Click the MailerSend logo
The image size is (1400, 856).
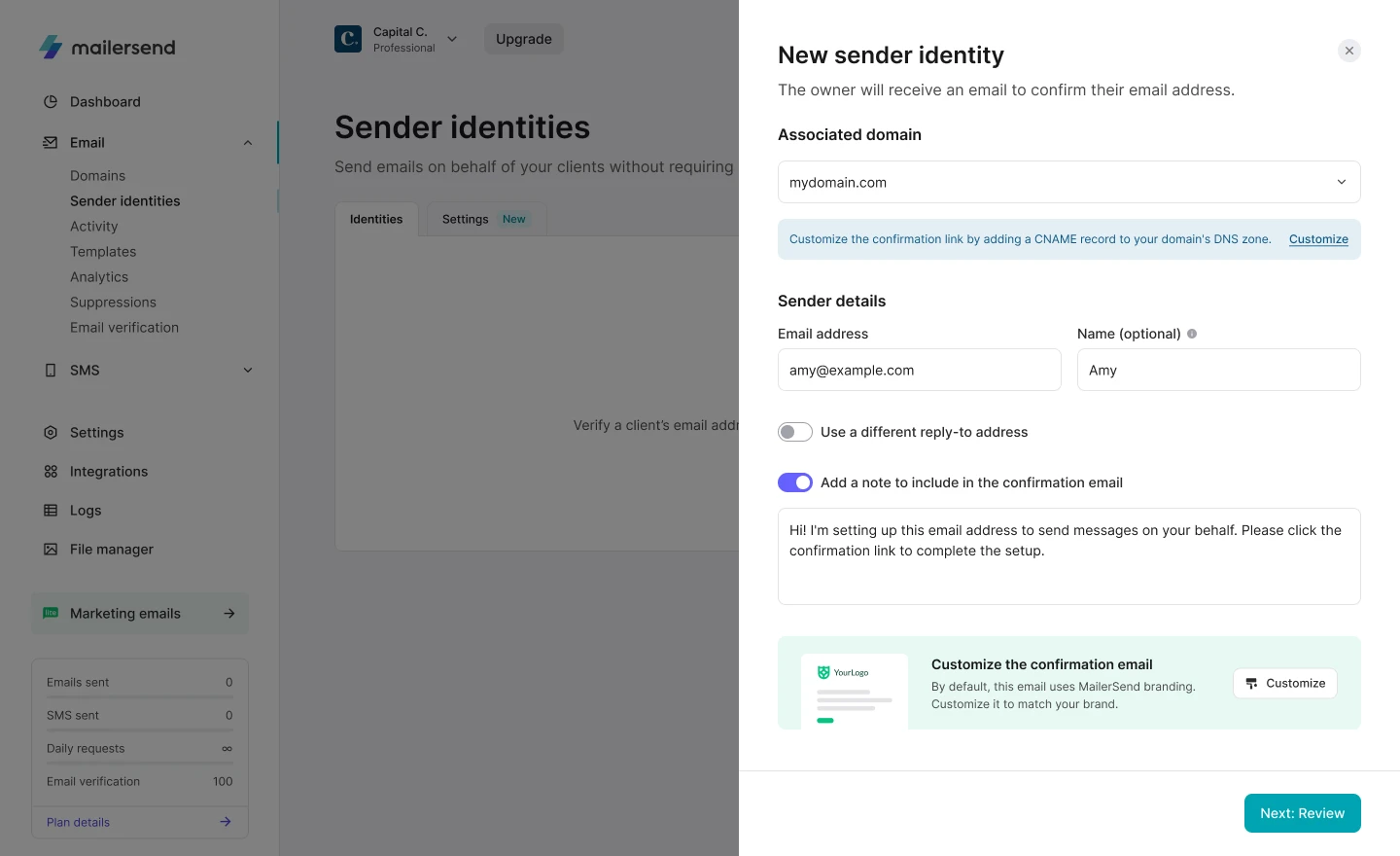click(x=107, y=48)
